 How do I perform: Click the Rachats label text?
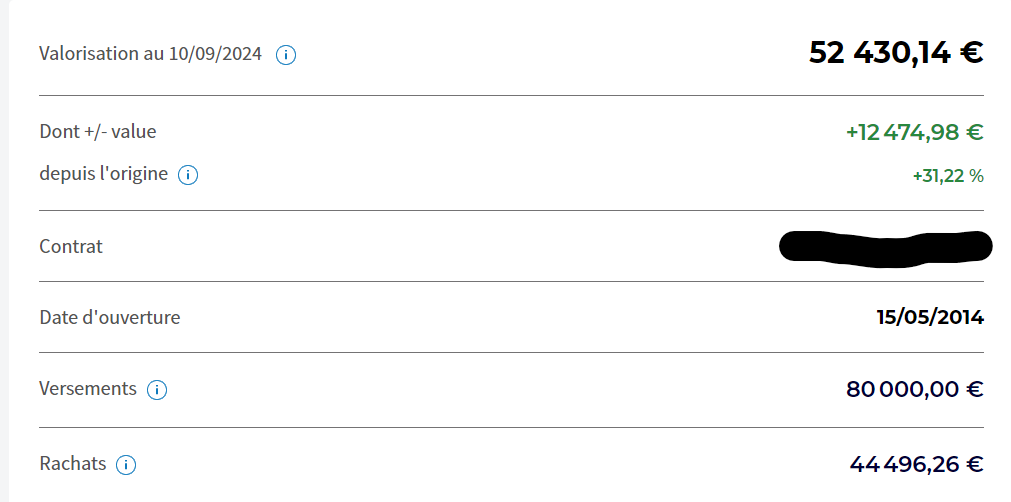pos(73,463)
